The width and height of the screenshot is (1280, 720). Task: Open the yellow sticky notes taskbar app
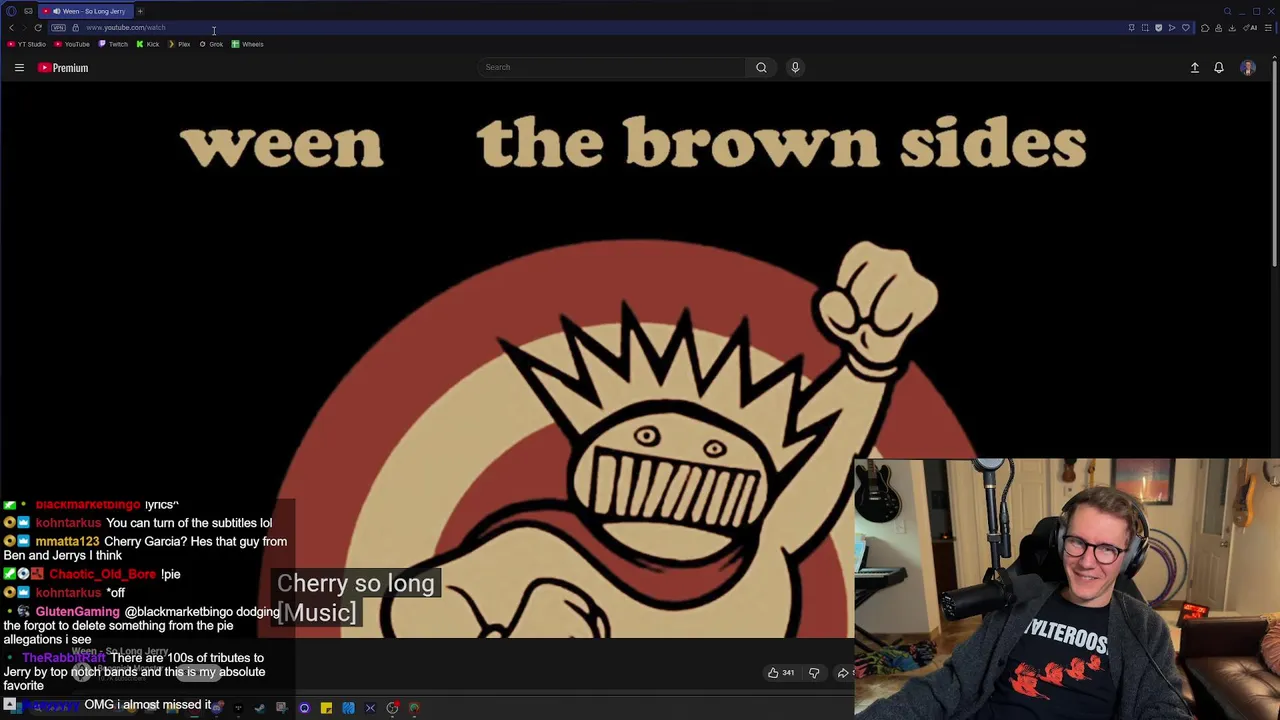tap(326, 708)
